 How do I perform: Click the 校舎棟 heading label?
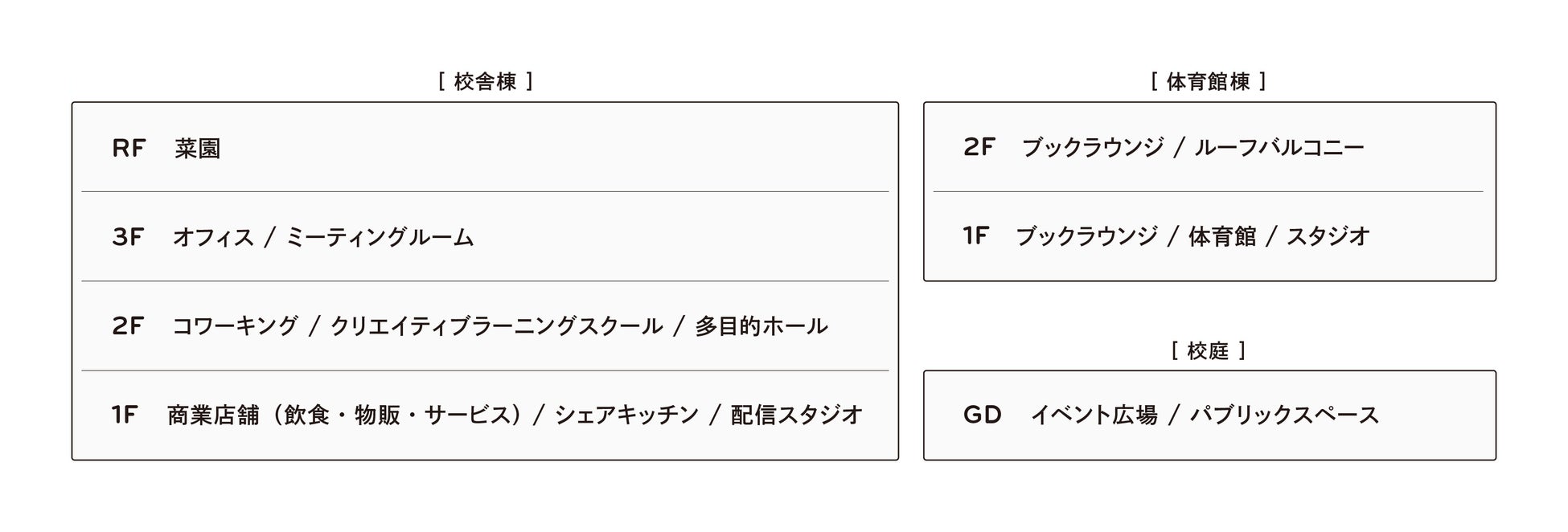pos(485,82)
